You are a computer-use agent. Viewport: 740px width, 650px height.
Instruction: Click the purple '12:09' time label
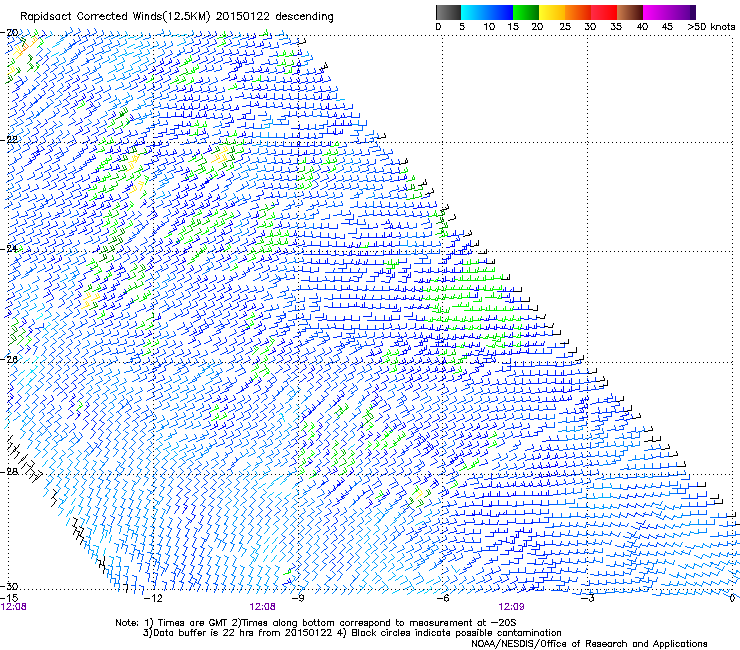[511, 607]
